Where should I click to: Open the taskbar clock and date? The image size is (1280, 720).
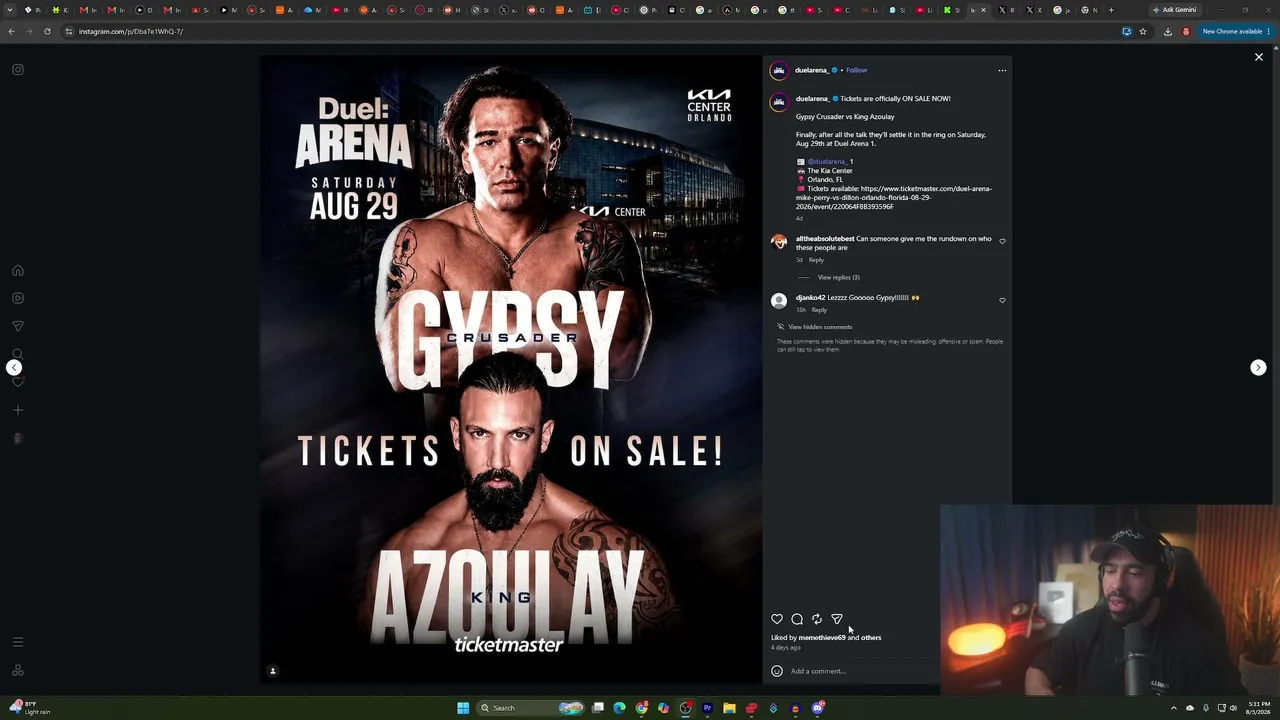click(x=1258, y=708)
